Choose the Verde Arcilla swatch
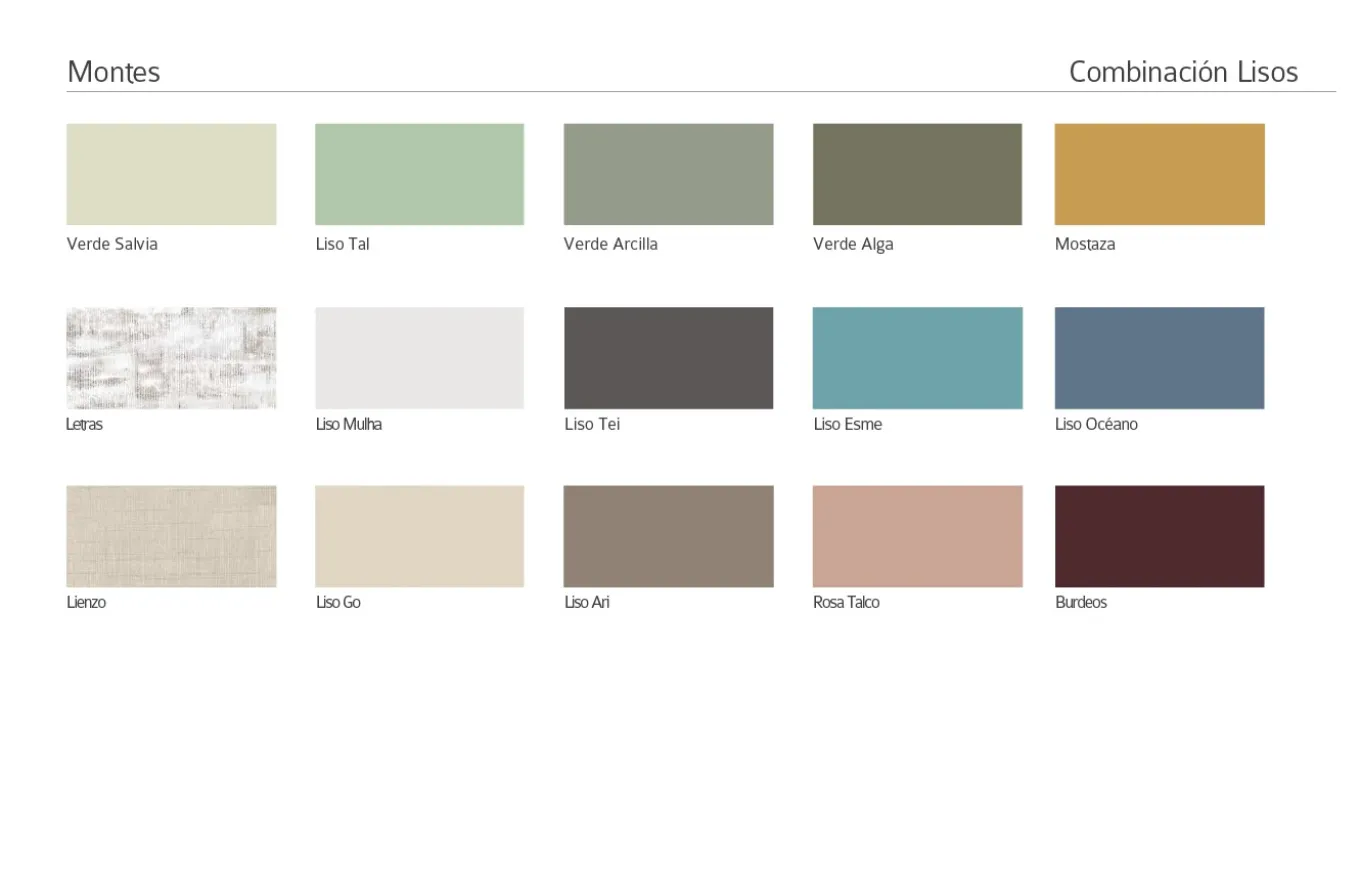 point(668,174)
